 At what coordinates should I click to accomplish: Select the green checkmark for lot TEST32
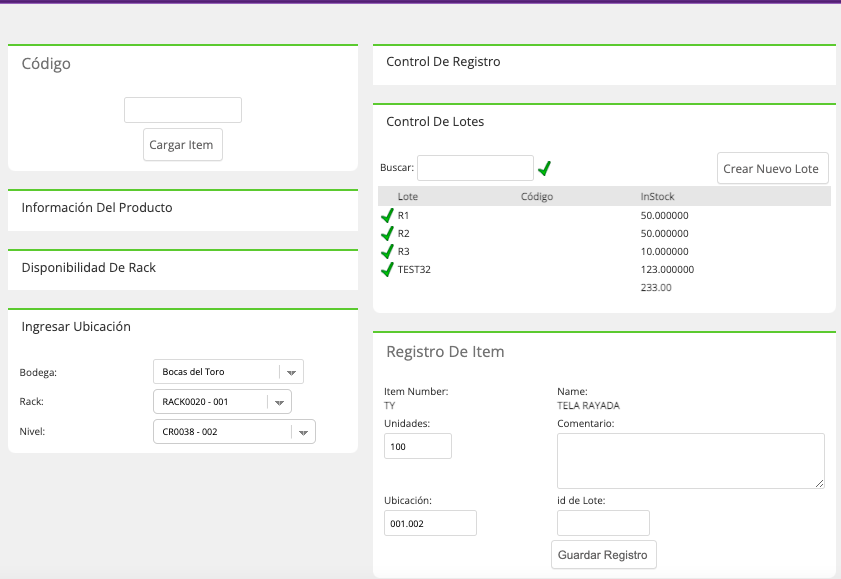pyautogui.click(x=387, y=270)
